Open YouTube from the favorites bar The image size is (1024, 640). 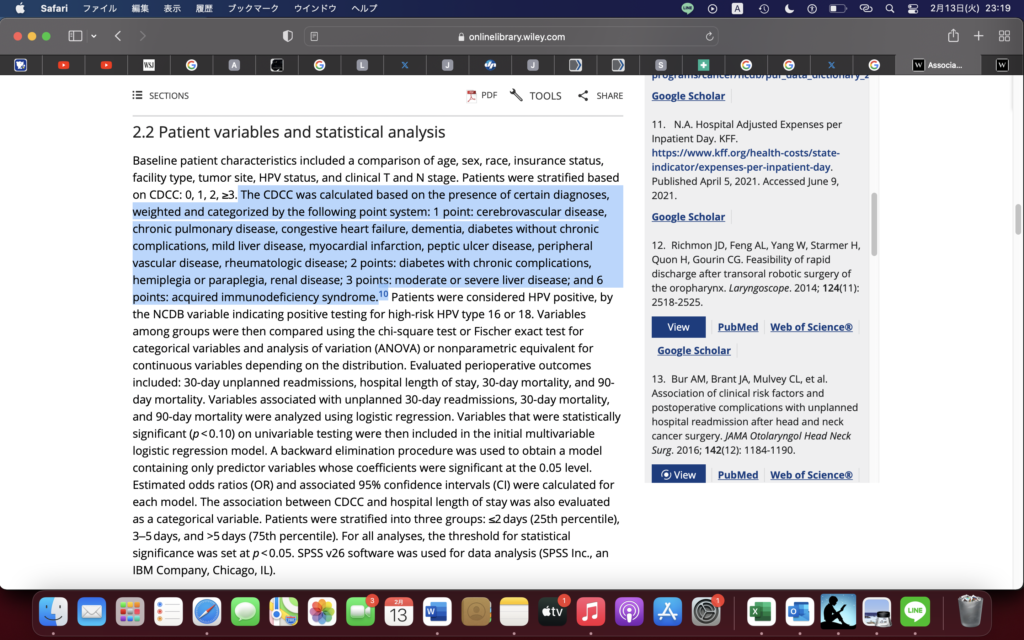(x=63, y=64)
